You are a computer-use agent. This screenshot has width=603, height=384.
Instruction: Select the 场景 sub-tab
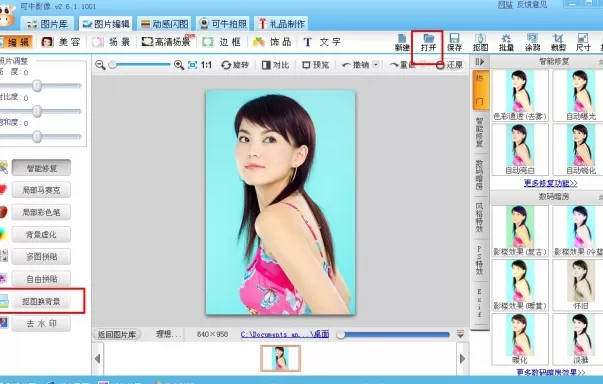point(111,42)
